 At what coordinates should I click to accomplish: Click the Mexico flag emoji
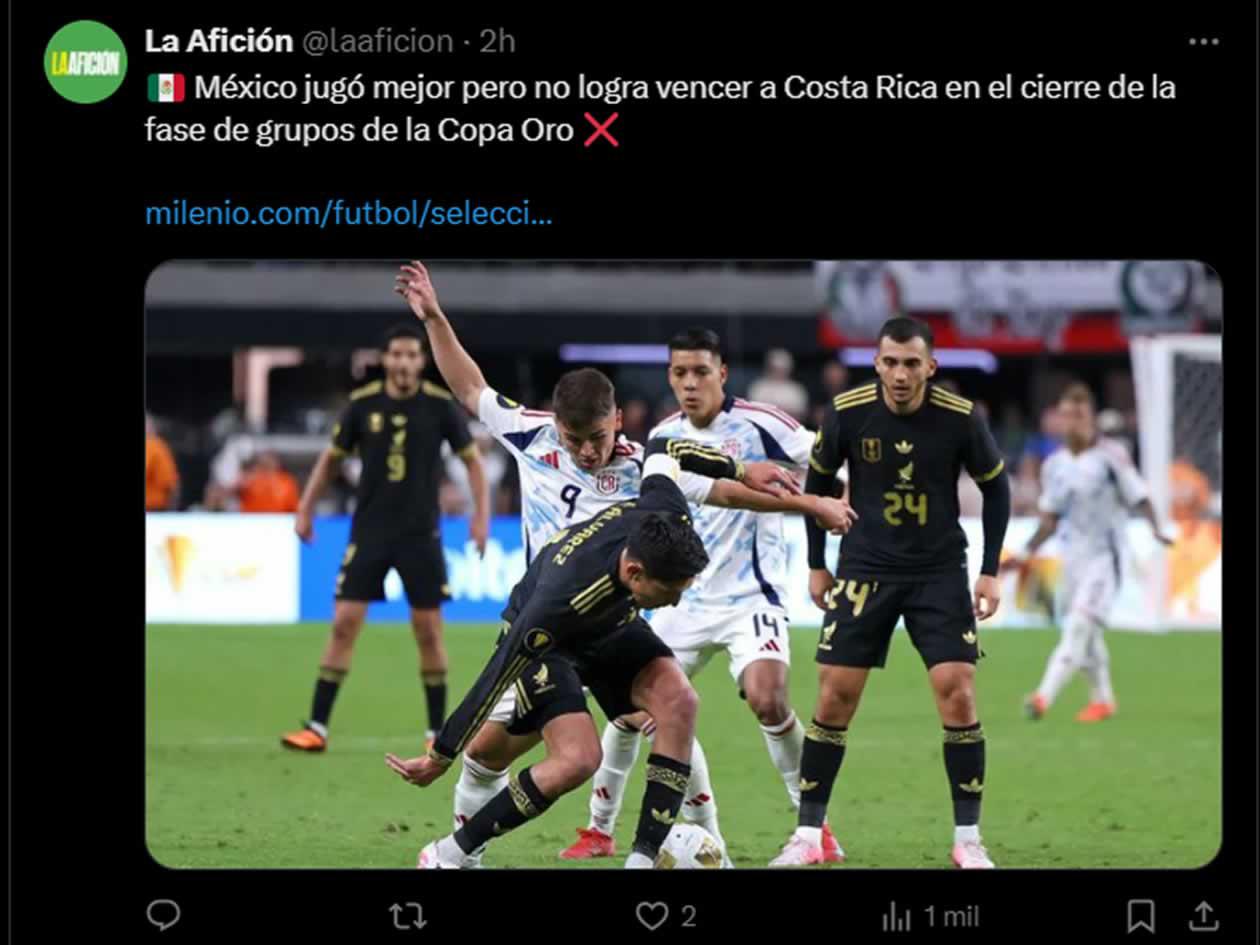click(x=166, y=88)
